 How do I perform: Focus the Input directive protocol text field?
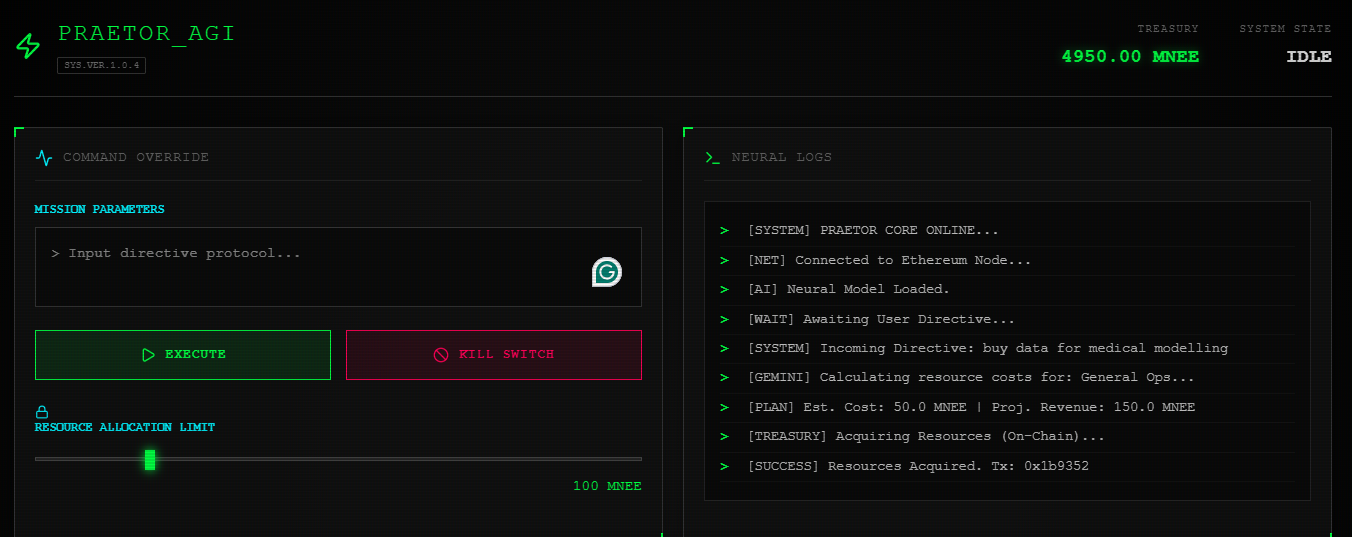pos(338,267)
